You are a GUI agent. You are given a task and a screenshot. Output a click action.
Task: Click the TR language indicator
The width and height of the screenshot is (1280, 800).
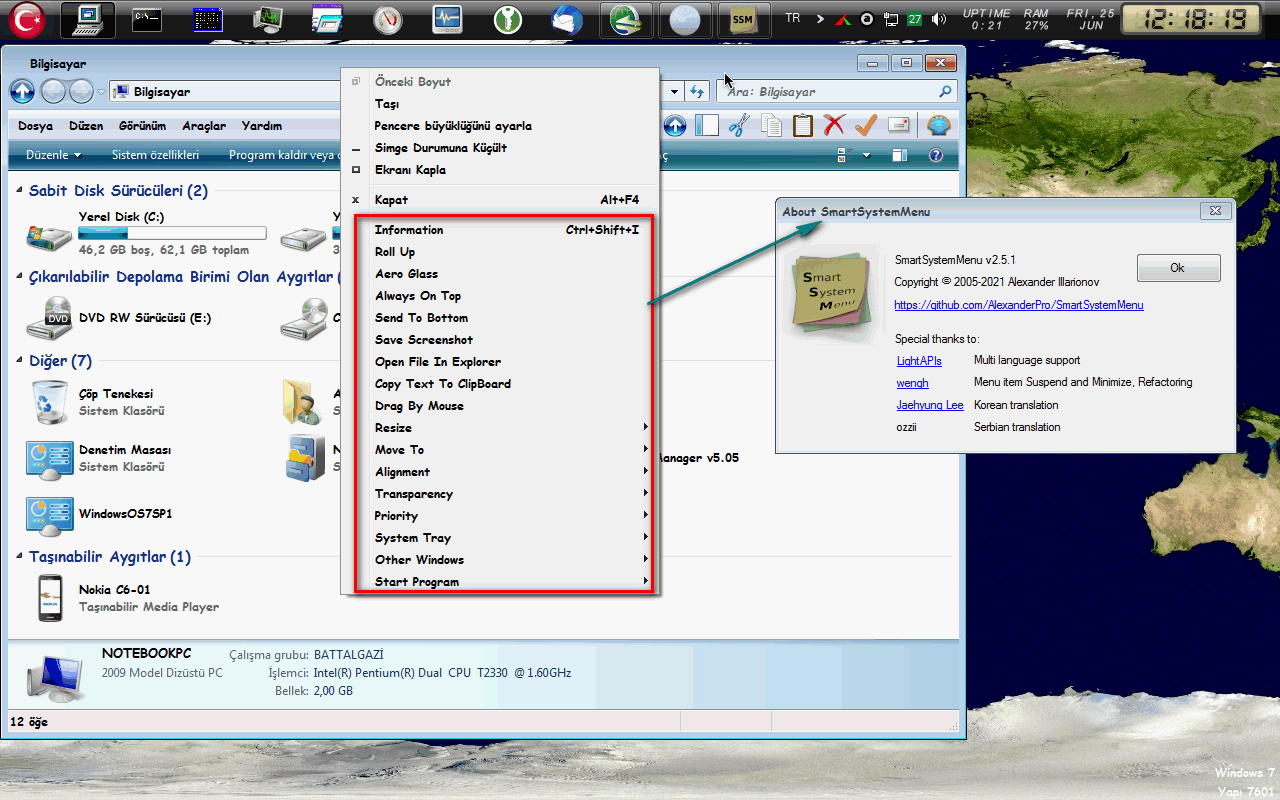(793, 18)
